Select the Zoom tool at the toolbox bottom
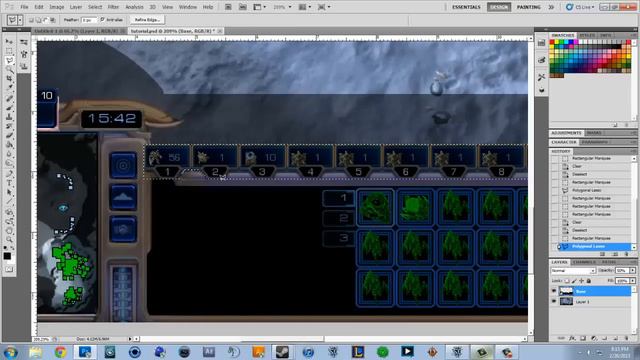This screenshot has height=360, width=640. click(9, 240)
